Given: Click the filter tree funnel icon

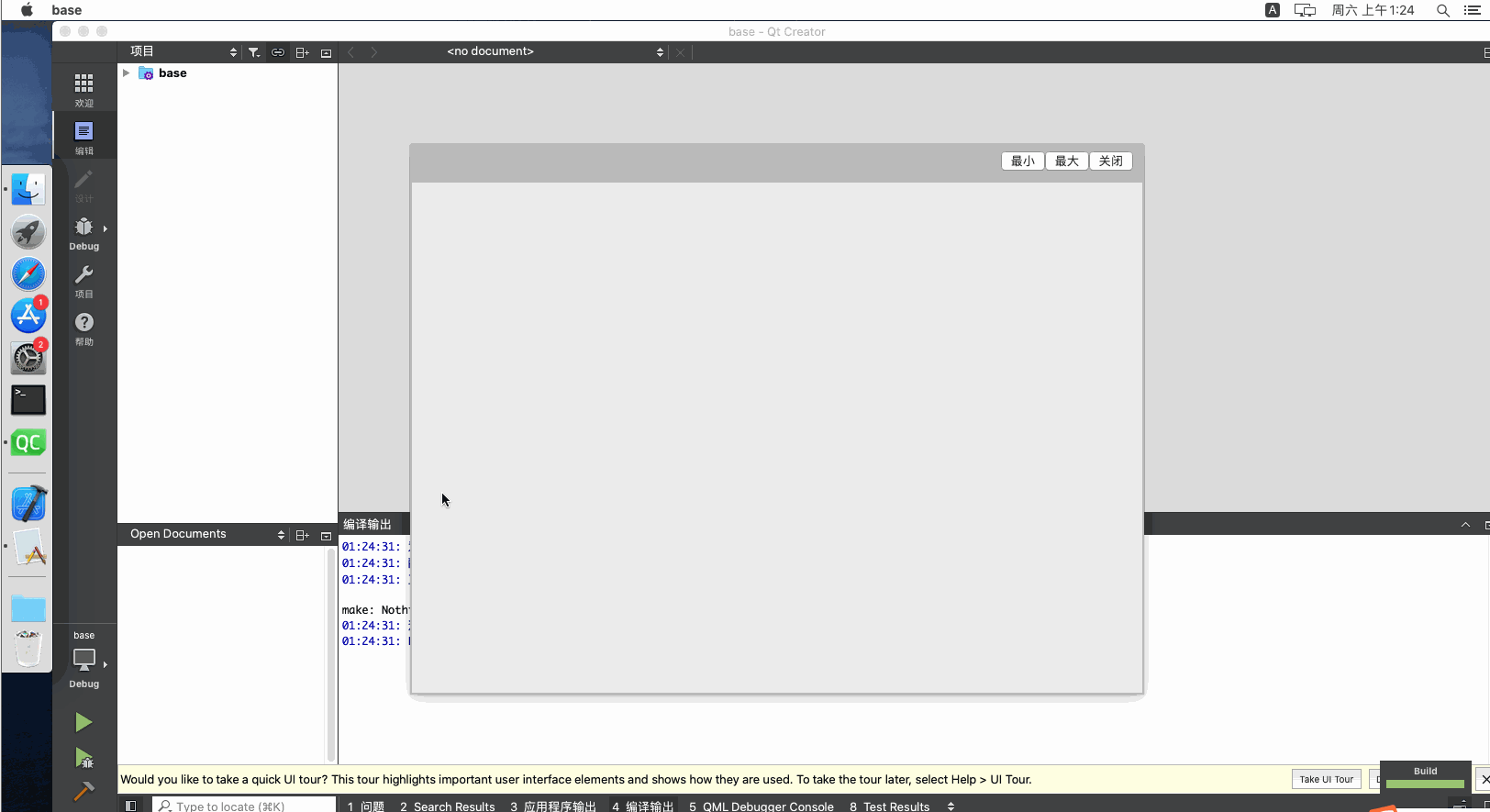Looking at the screenshot, I should coord(254,52).
